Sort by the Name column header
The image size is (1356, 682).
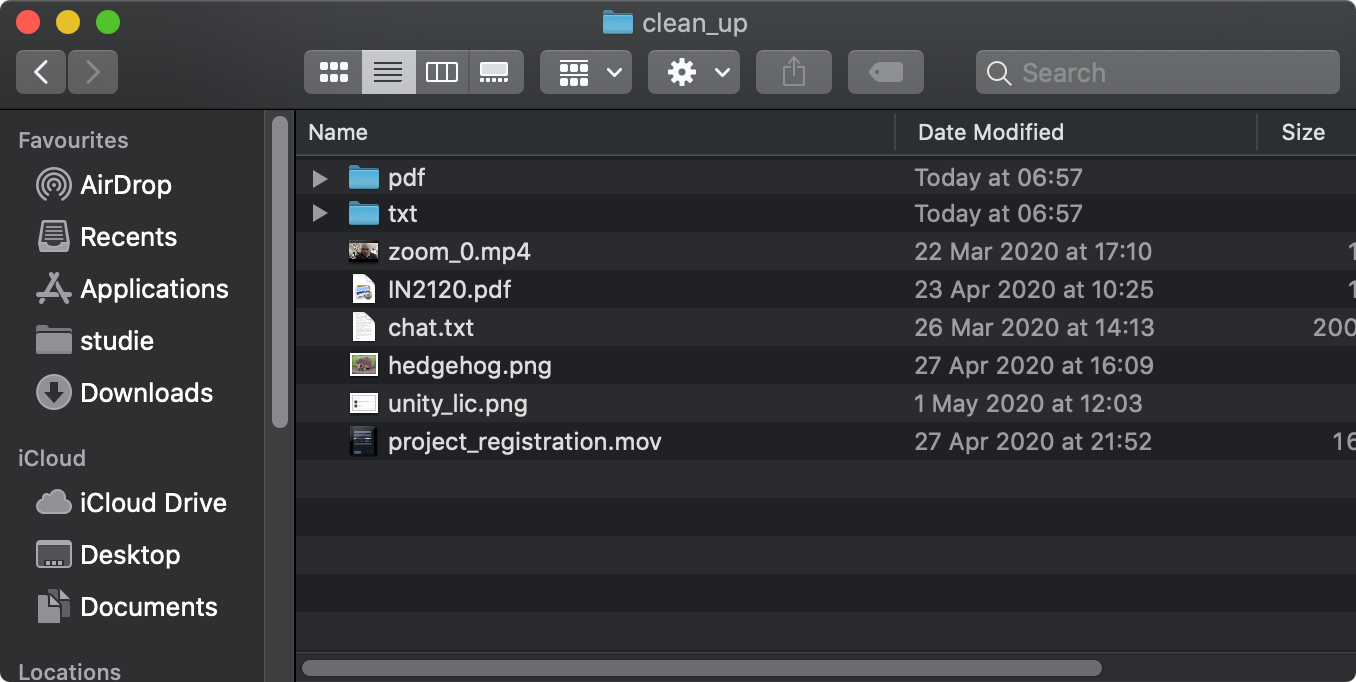[x=338, y=132]
